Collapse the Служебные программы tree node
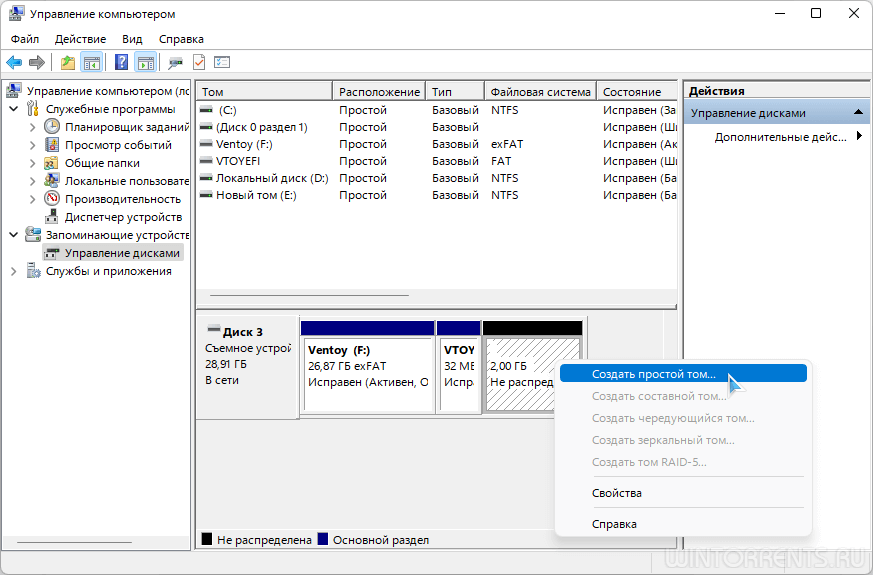 [13, 109]
